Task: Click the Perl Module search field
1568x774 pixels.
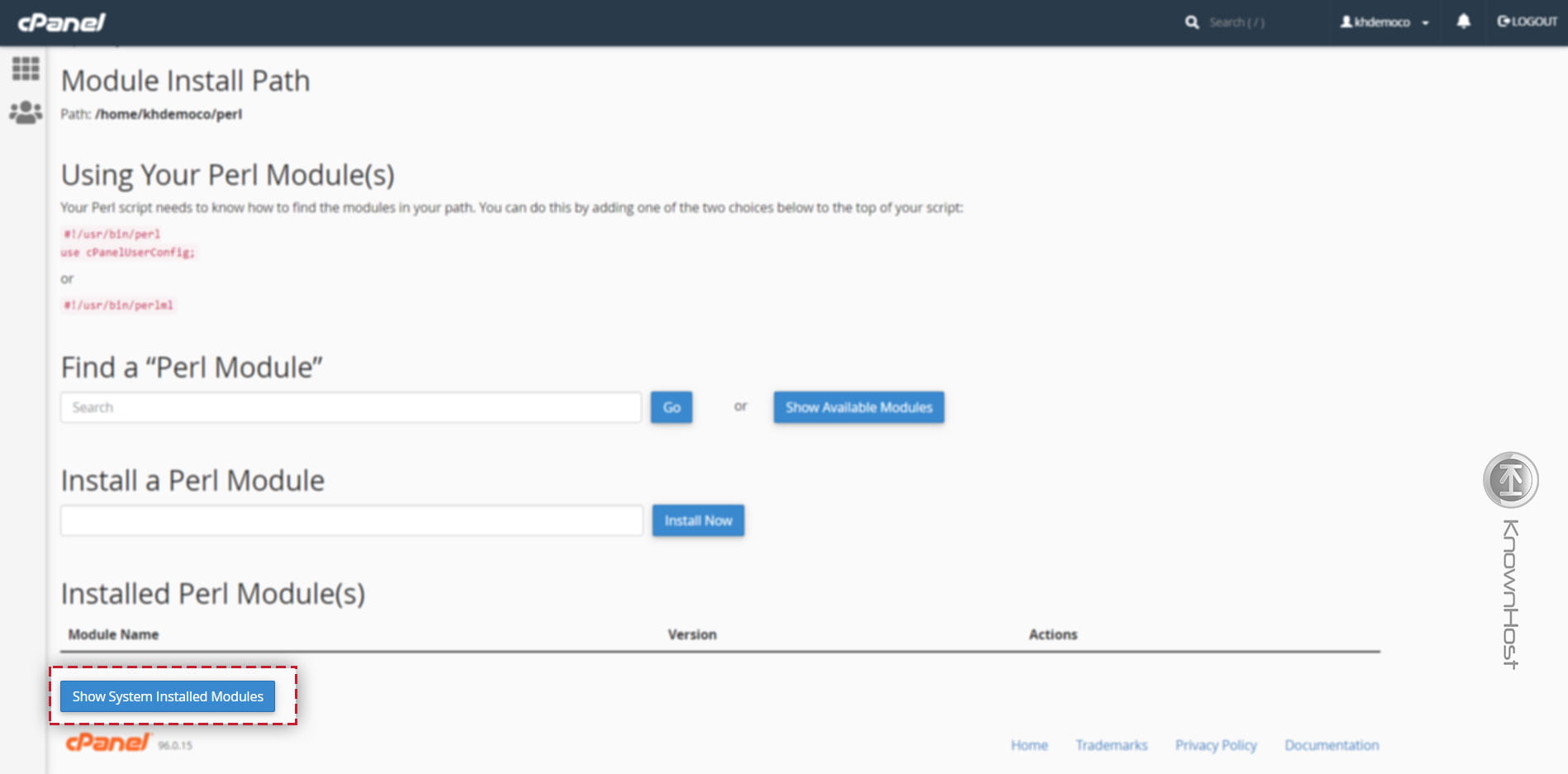Action: (x=350, y=406)
